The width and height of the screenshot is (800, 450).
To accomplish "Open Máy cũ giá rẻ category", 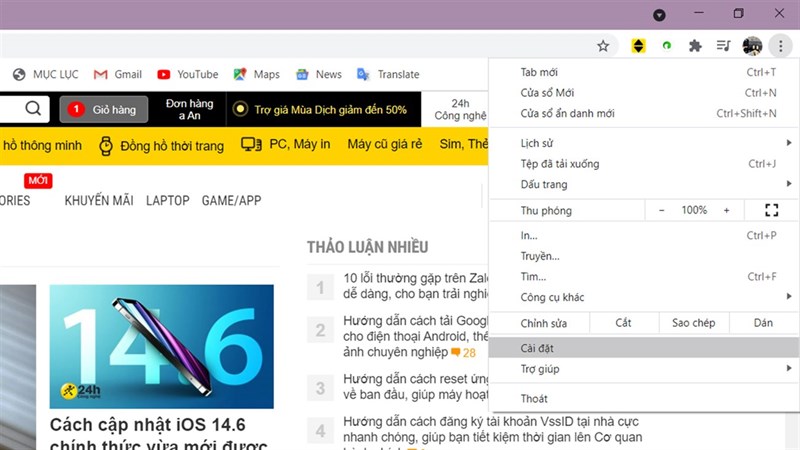I will [385, 144].
